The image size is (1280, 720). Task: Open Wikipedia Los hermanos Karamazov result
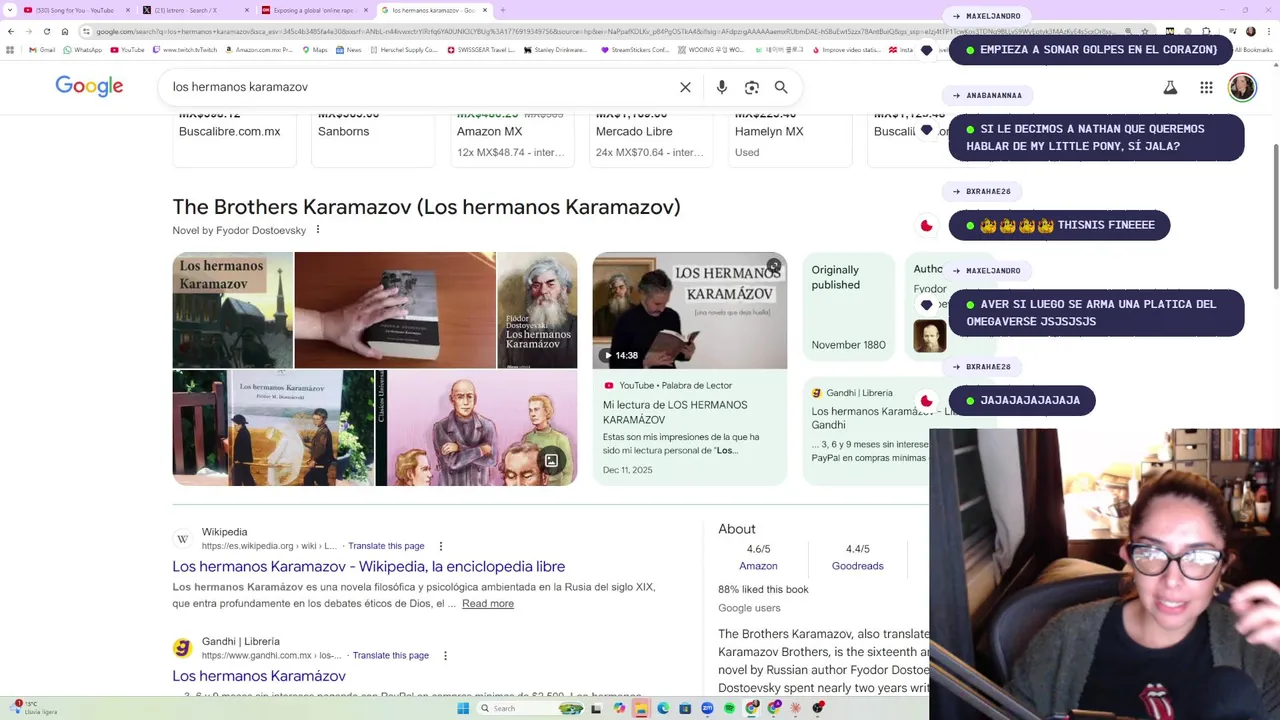[368, 566]
